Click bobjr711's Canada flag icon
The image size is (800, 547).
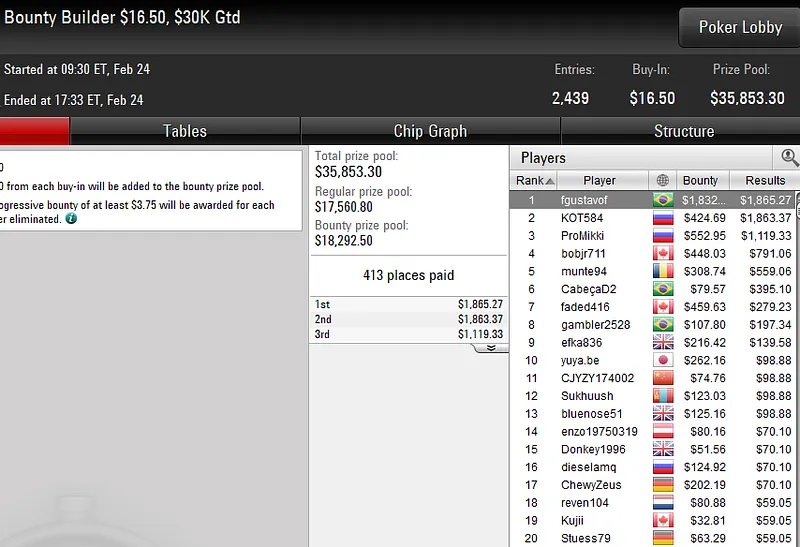663,254
